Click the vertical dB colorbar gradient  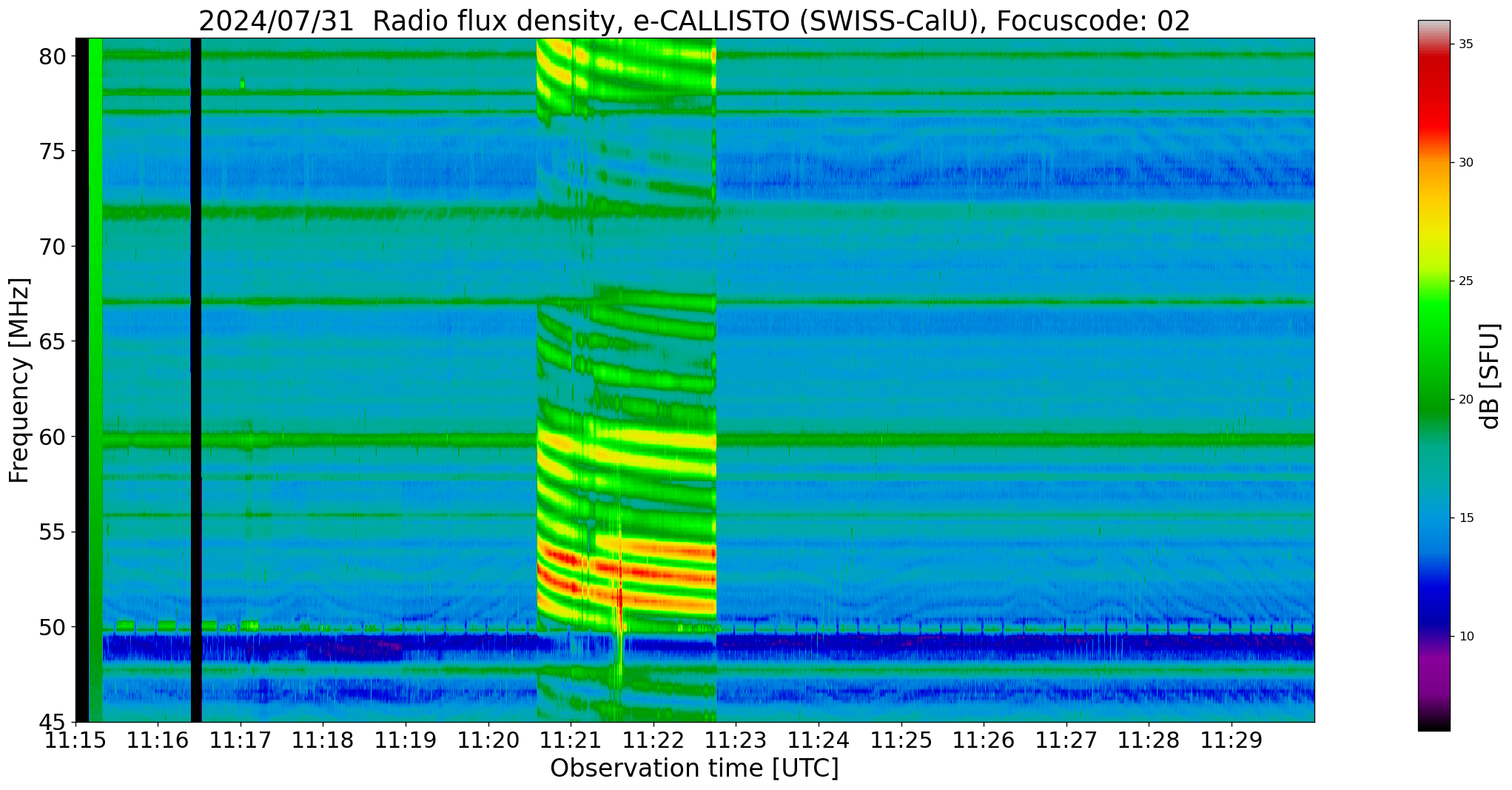pyautogui.click(x=1434, y=375)
